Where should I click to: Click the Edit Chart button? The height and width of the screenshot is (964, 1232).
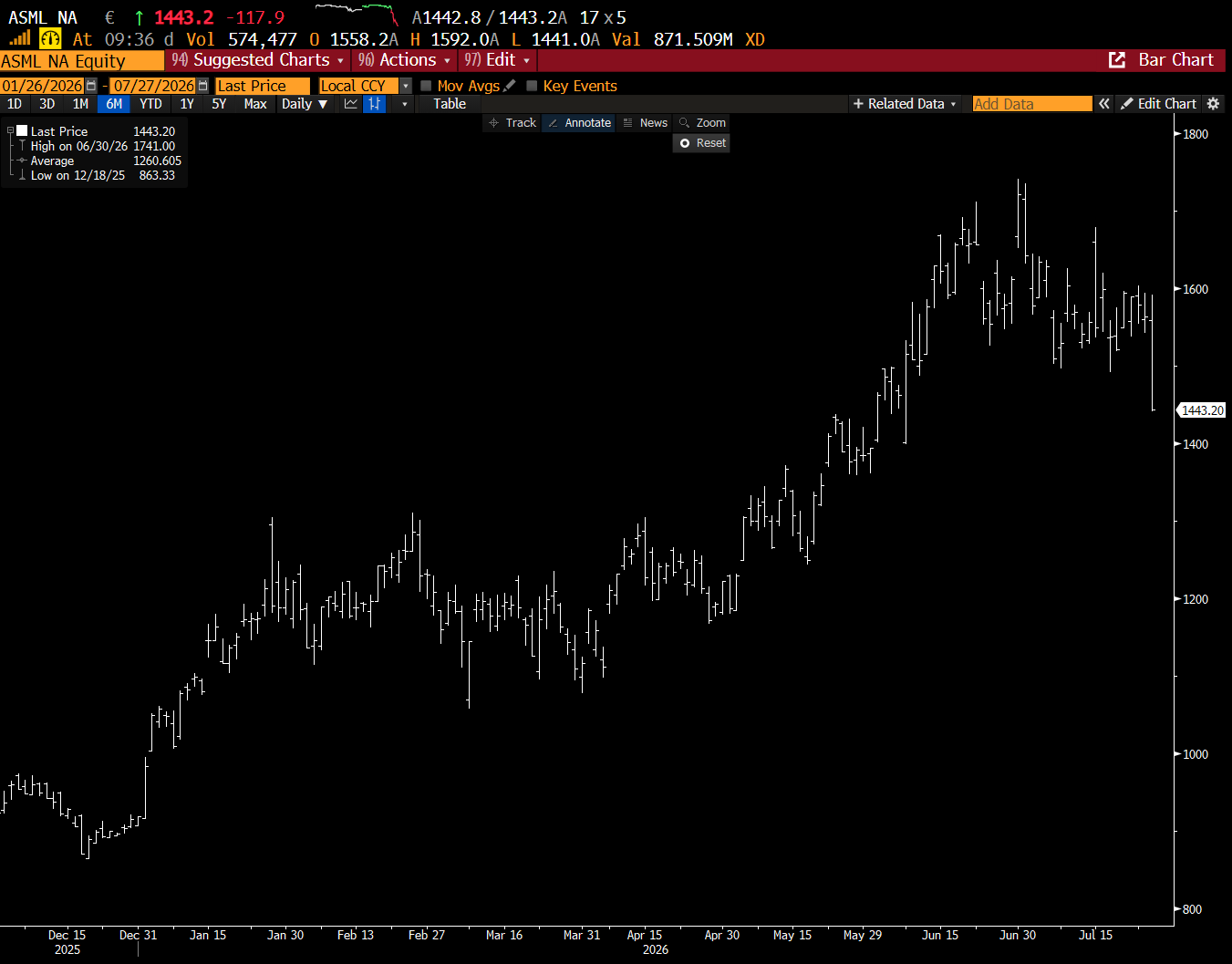[1158, 104]
